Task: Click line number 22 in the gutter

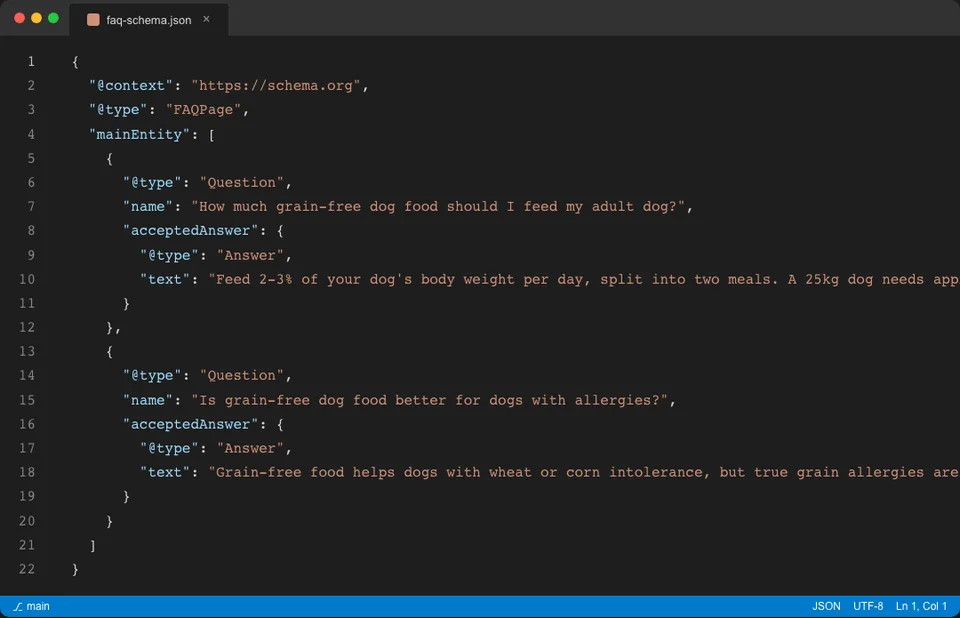Action: click(26, 569)
